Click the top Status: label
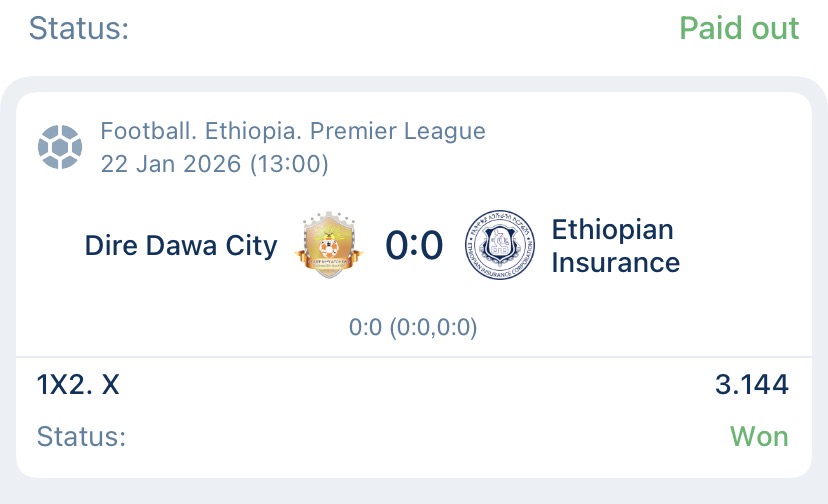The height and width of the screenshot is (504, 828). pyautogui.click(x=79, y=28)
